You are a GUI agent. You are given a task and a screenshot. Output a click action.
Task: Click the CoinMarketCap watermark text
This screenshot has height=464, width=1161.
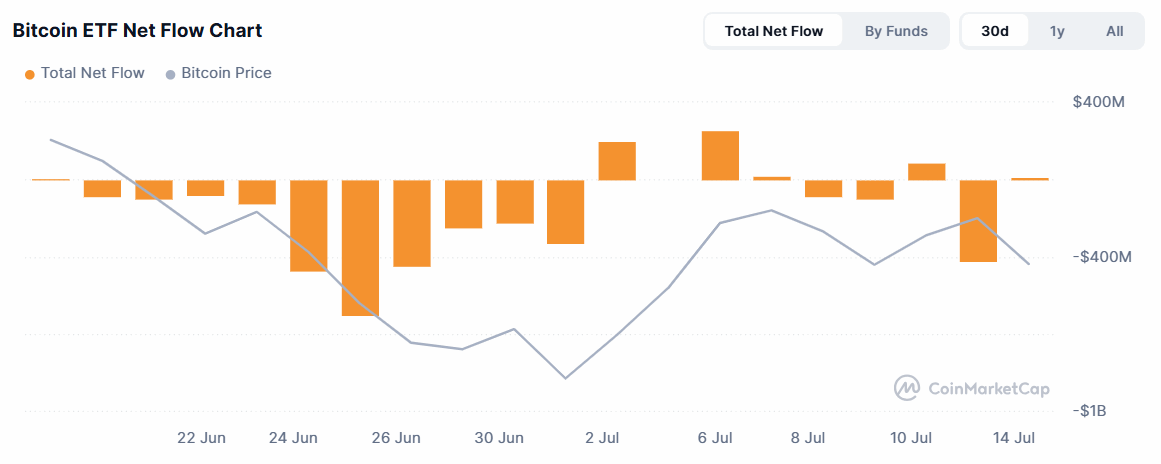pyautogui.click(x=988, y=389)
